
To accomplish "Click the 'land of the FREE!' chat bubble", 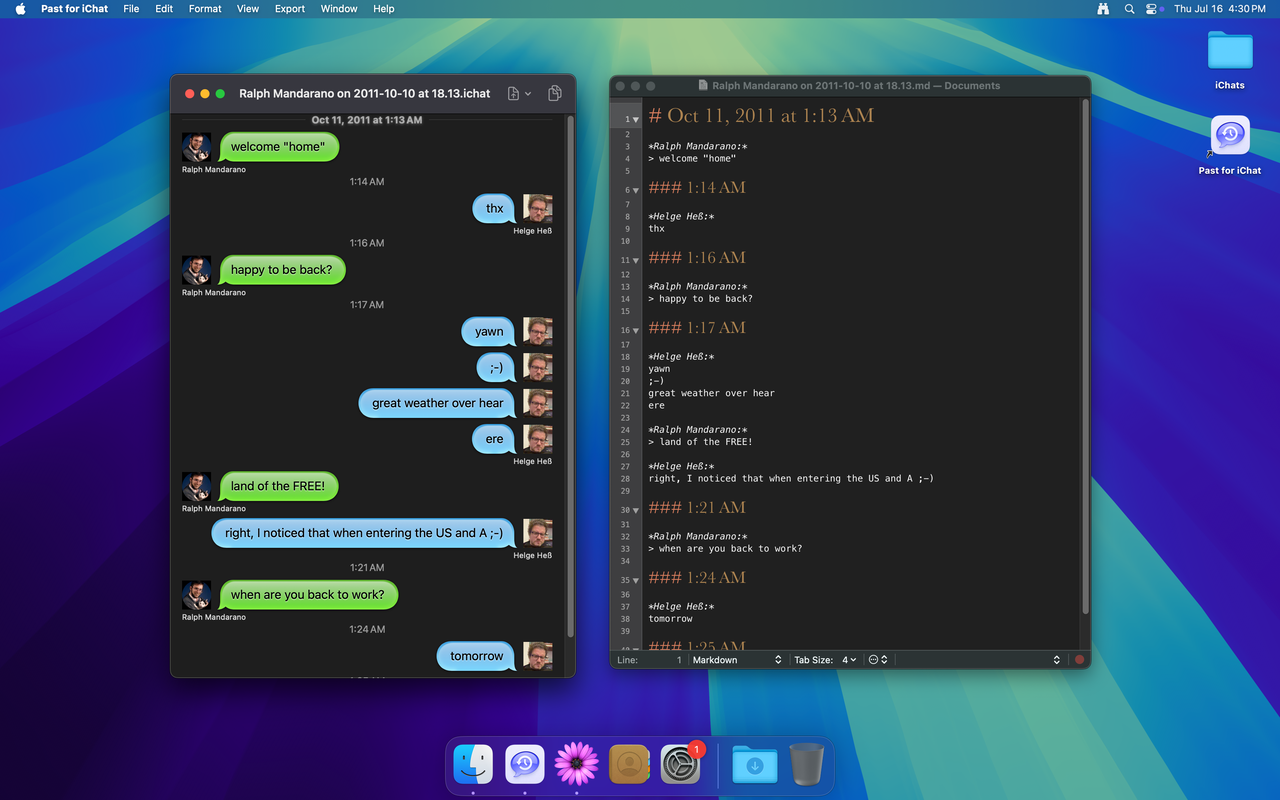I will pos(278,487).
